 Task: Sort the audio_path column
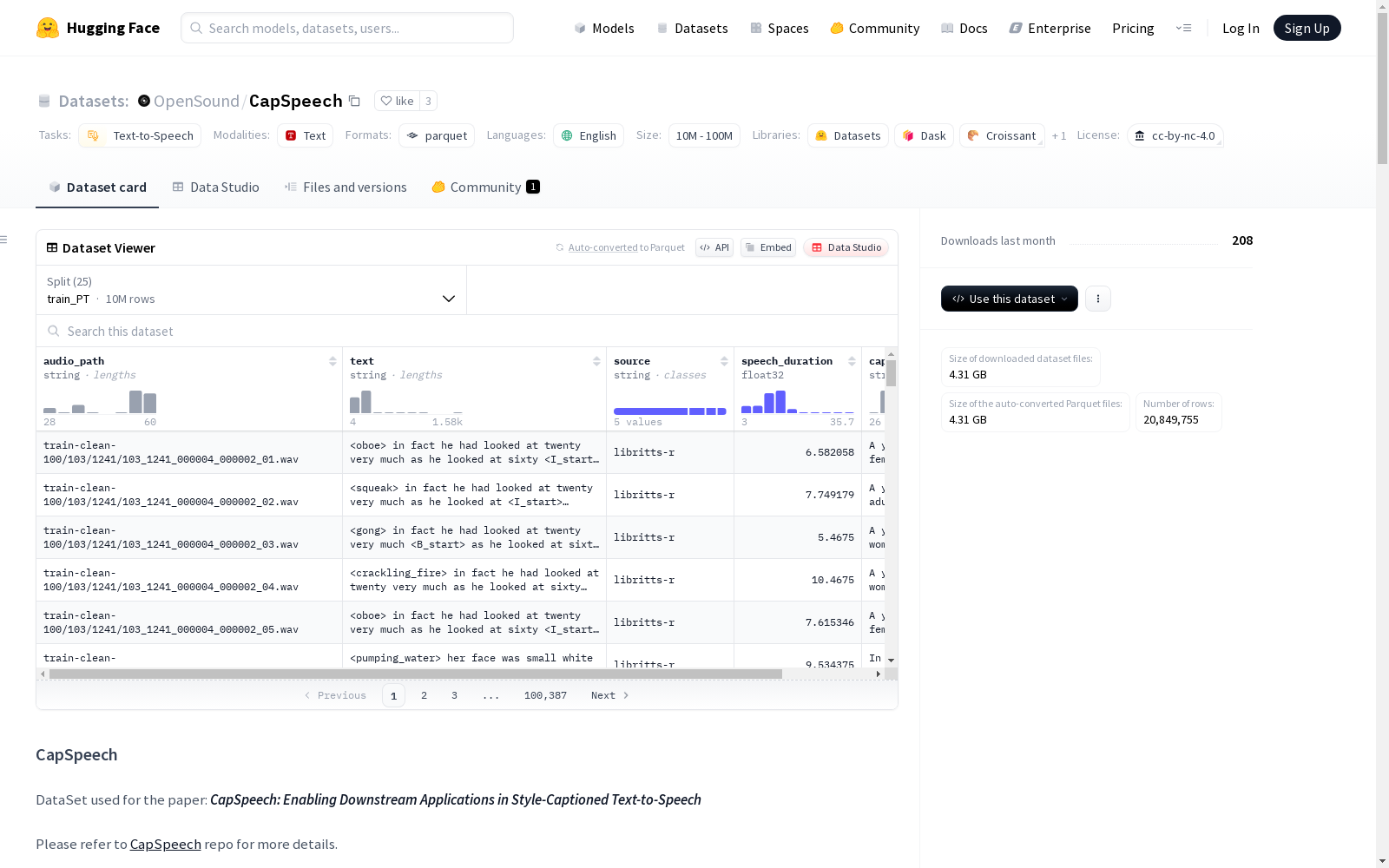(x=332, y=361)
